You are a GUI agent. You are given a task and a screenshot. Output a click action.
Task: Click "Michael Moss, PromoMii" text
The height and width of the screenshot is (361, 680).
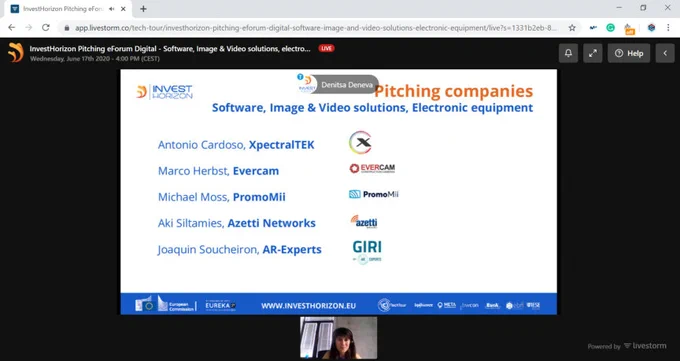222,197
